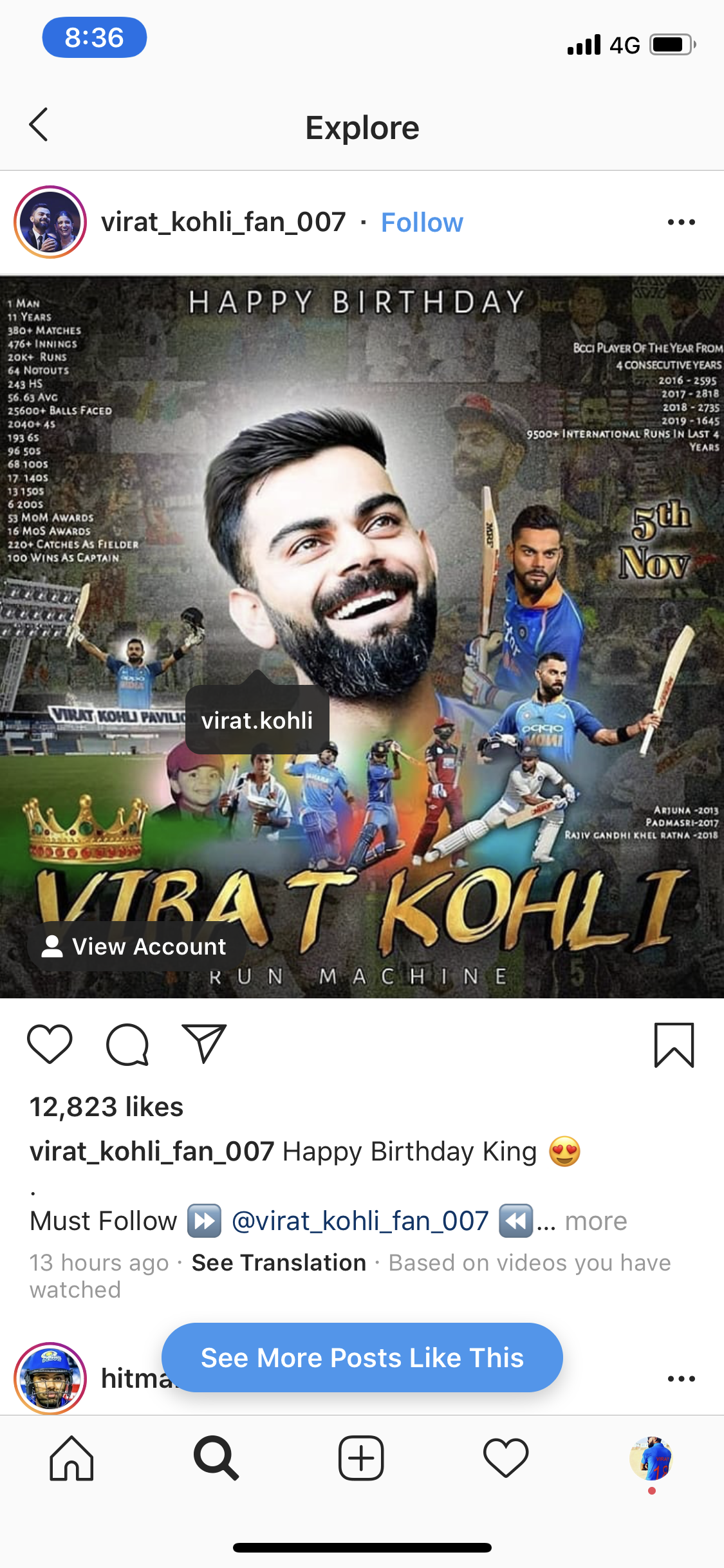Tap the View Account button
This screenshot has height=1568, width=724.
(x=136, y=946)
